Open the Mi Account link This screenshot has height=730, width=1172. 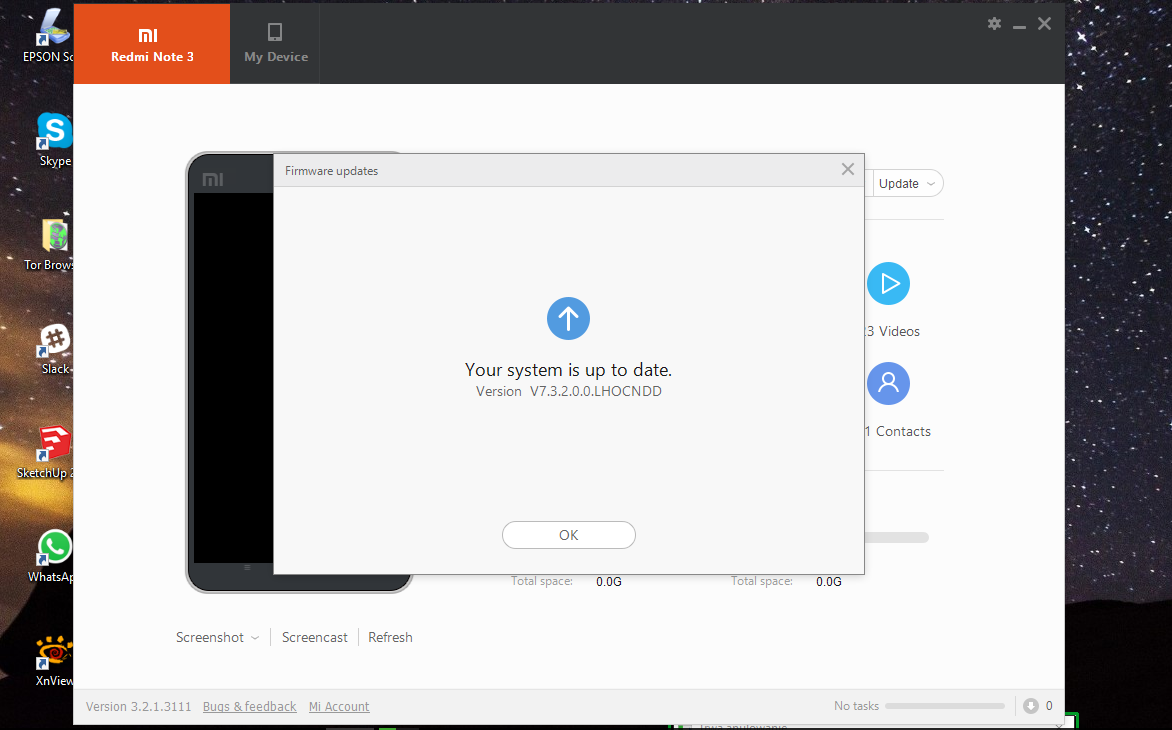339,707
